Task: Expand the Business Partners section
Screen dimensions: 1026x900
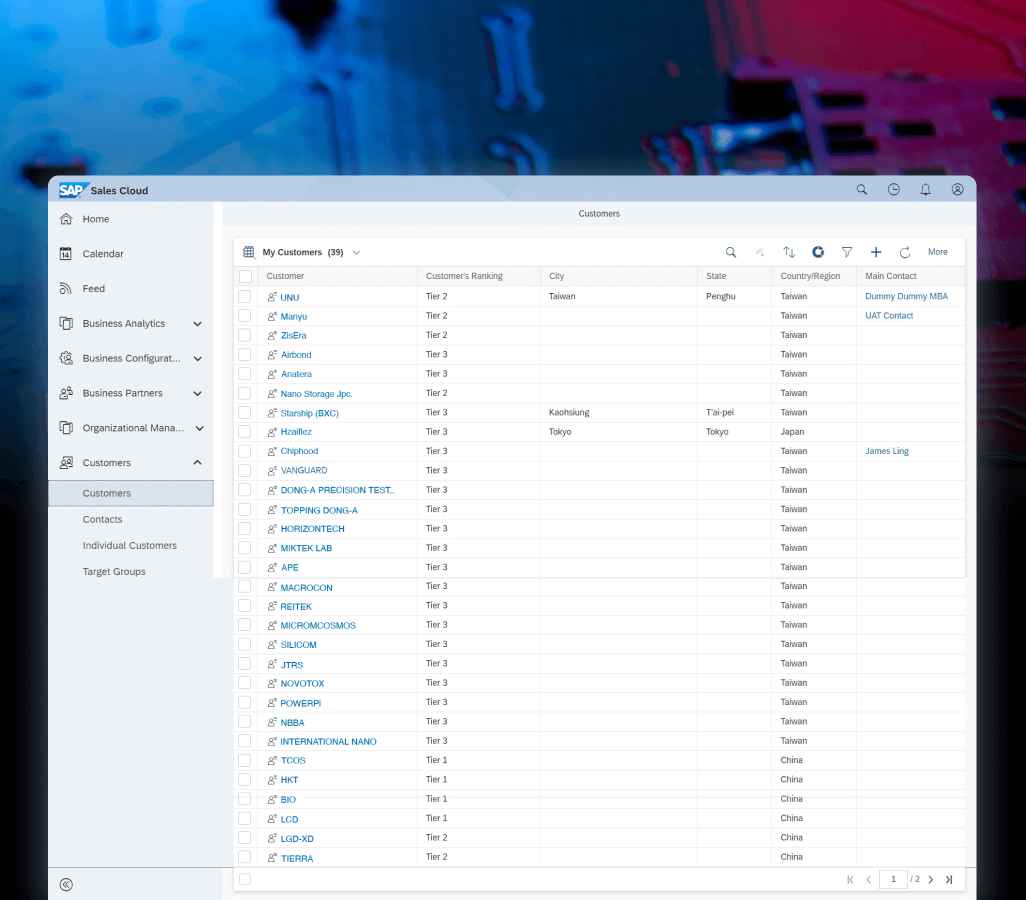Action: coord(198,393)
